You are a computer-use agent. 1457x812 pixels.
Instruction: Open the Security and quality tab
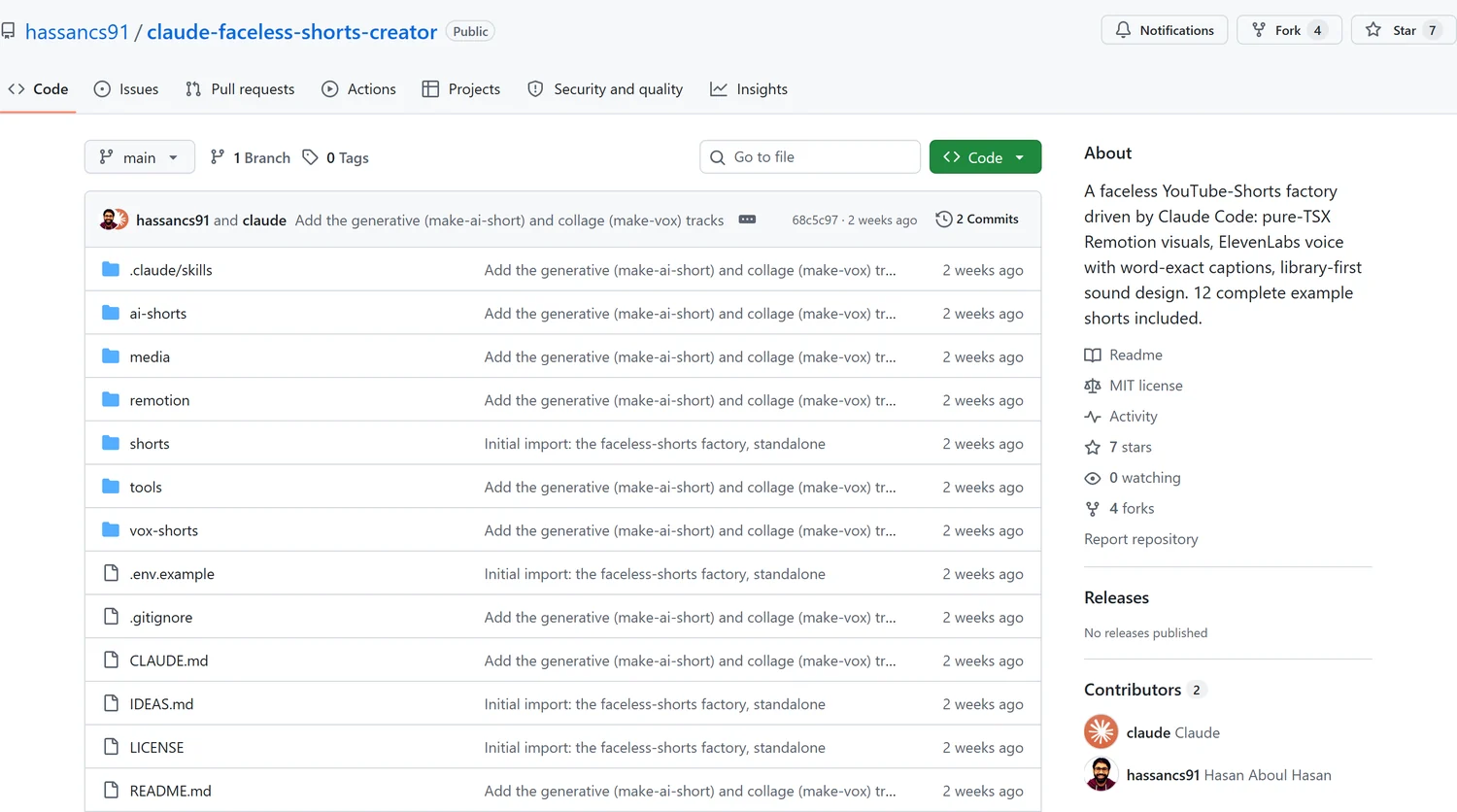pyautogui.click(x=605, y=88)
